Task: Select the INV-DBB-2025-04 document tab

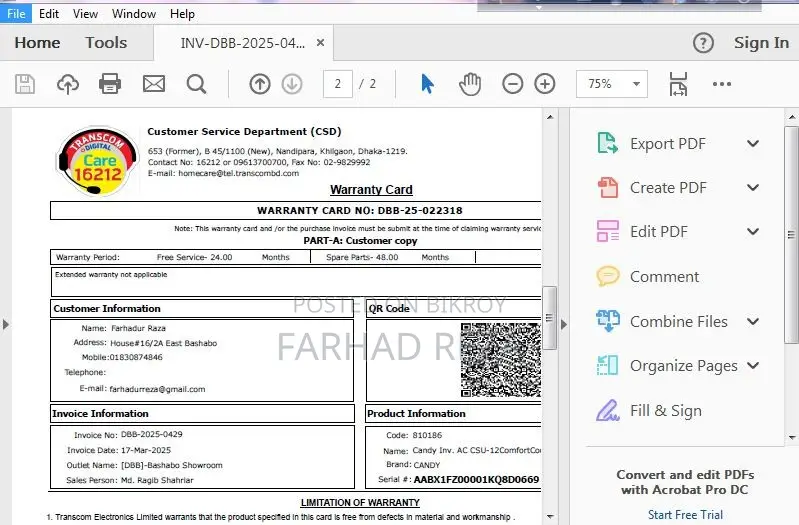Action: (243, 43)
